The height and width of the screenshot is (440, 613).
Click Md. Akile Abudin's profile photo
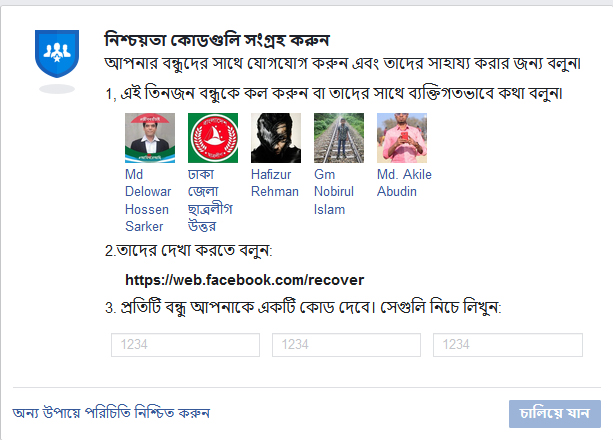tap(402, 138)
